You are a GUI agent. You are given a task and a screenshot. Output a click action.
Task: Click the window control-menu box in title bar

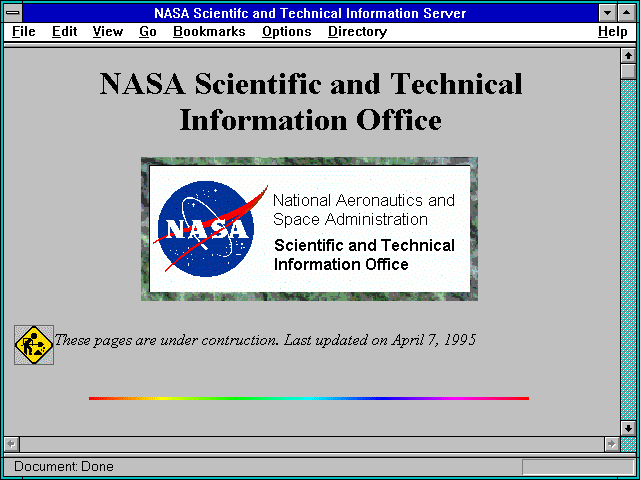(x=13, y=13)
